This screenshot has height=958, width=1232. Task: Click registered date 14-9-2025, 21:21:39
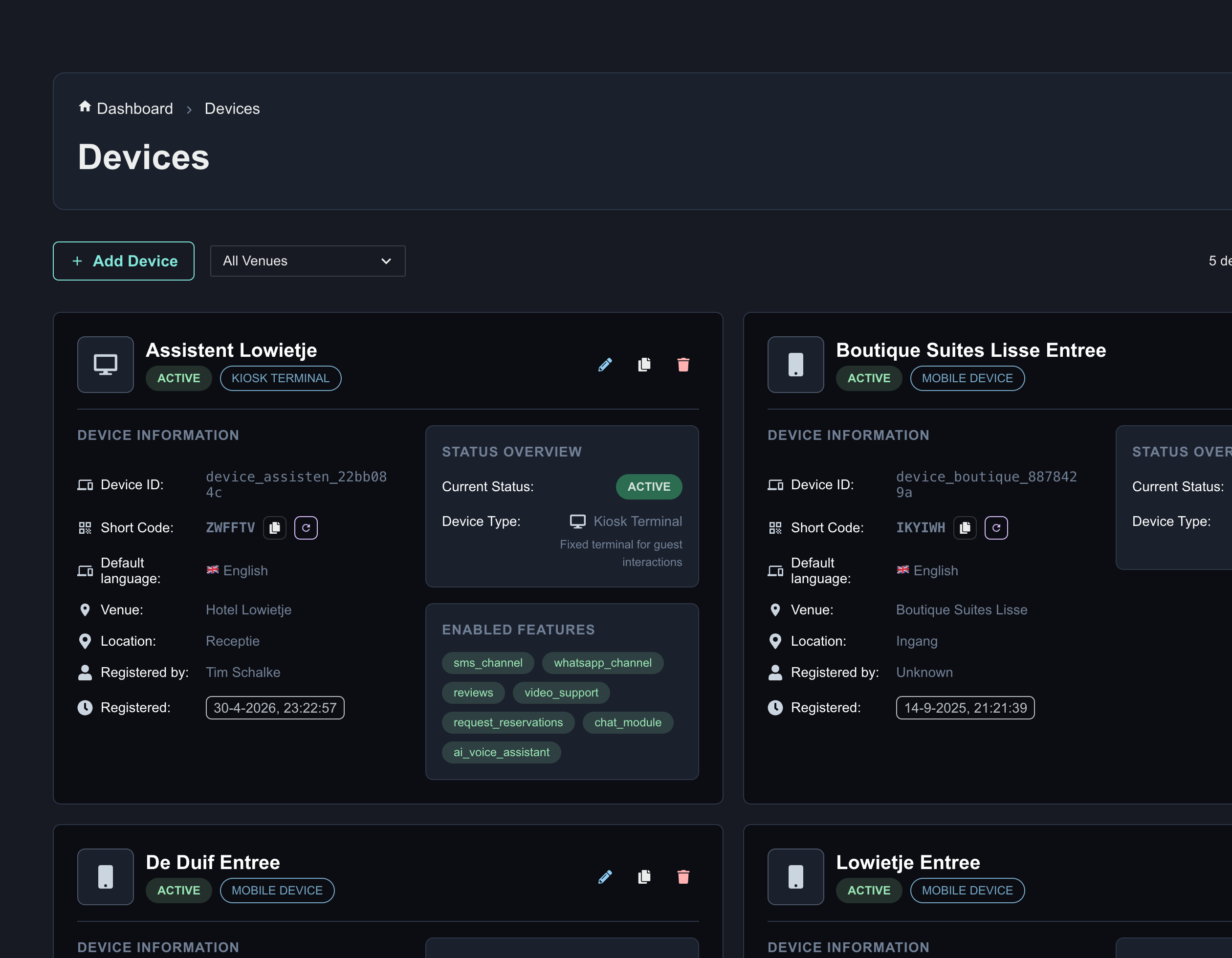[965, 708]
